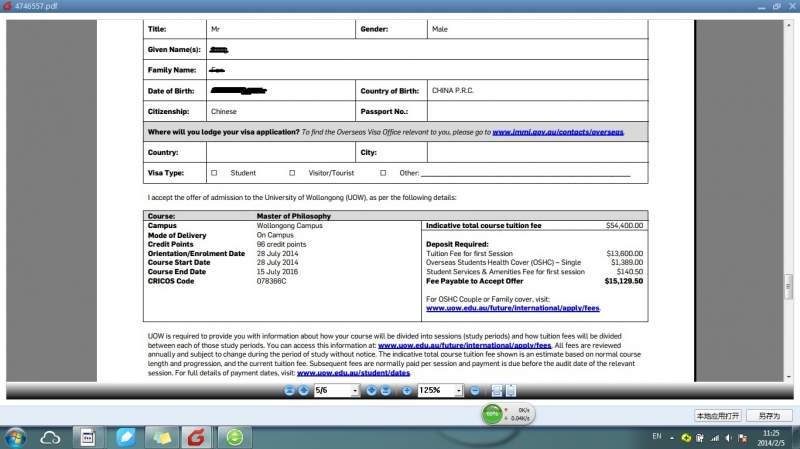This screenshot has height=449, width=800.
Task: Click the EN language indicator
Action: pos(657,437)
